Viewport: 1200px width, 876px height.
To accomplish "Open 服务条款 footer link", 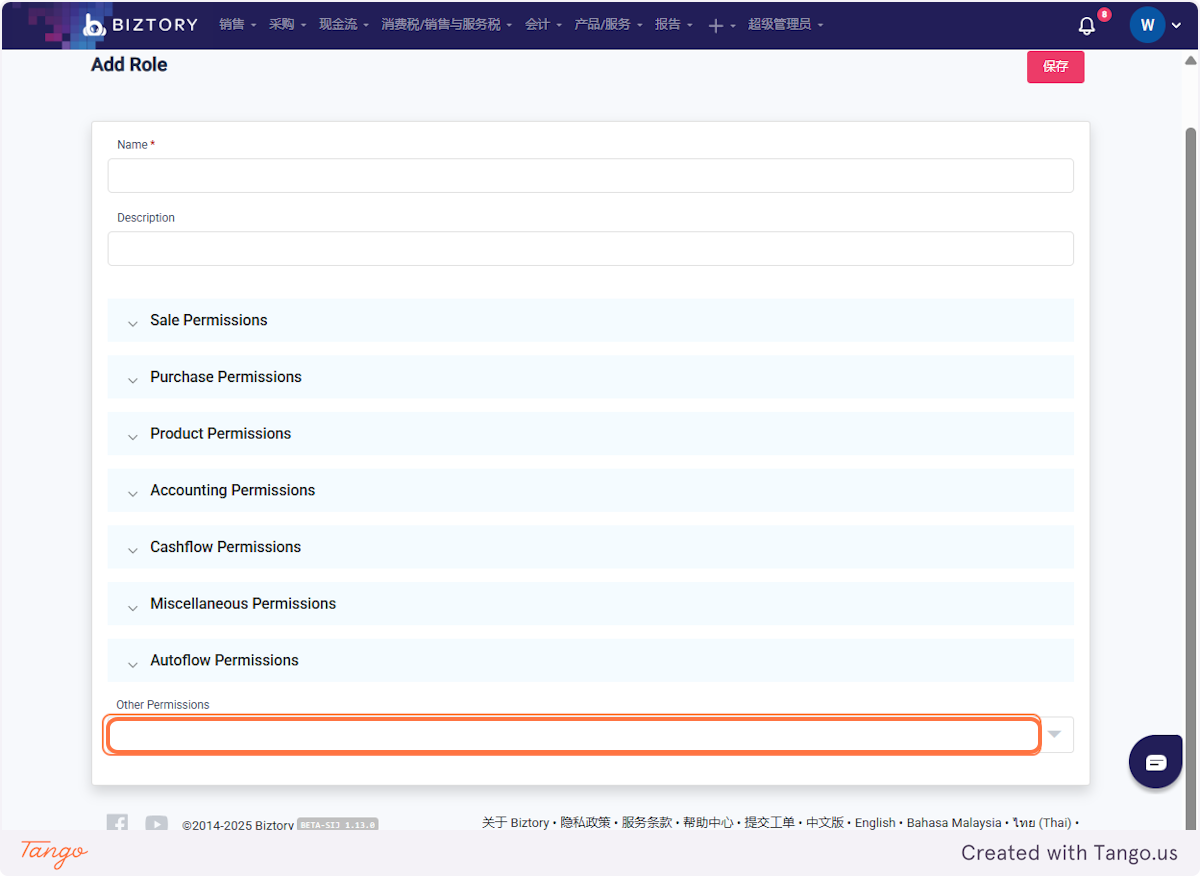I will point(647,823).
